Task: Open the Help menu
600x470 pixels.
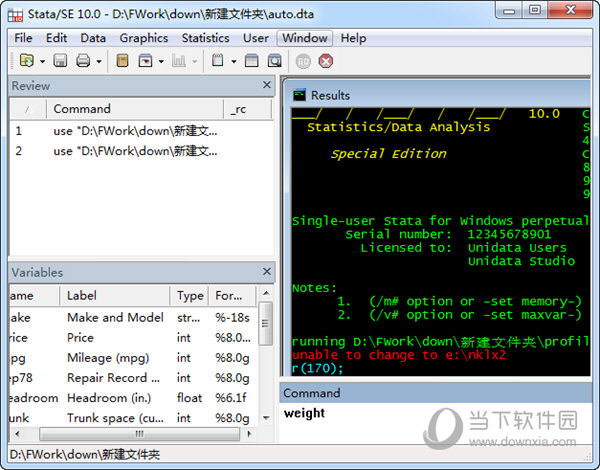Action: coord(353,38)
